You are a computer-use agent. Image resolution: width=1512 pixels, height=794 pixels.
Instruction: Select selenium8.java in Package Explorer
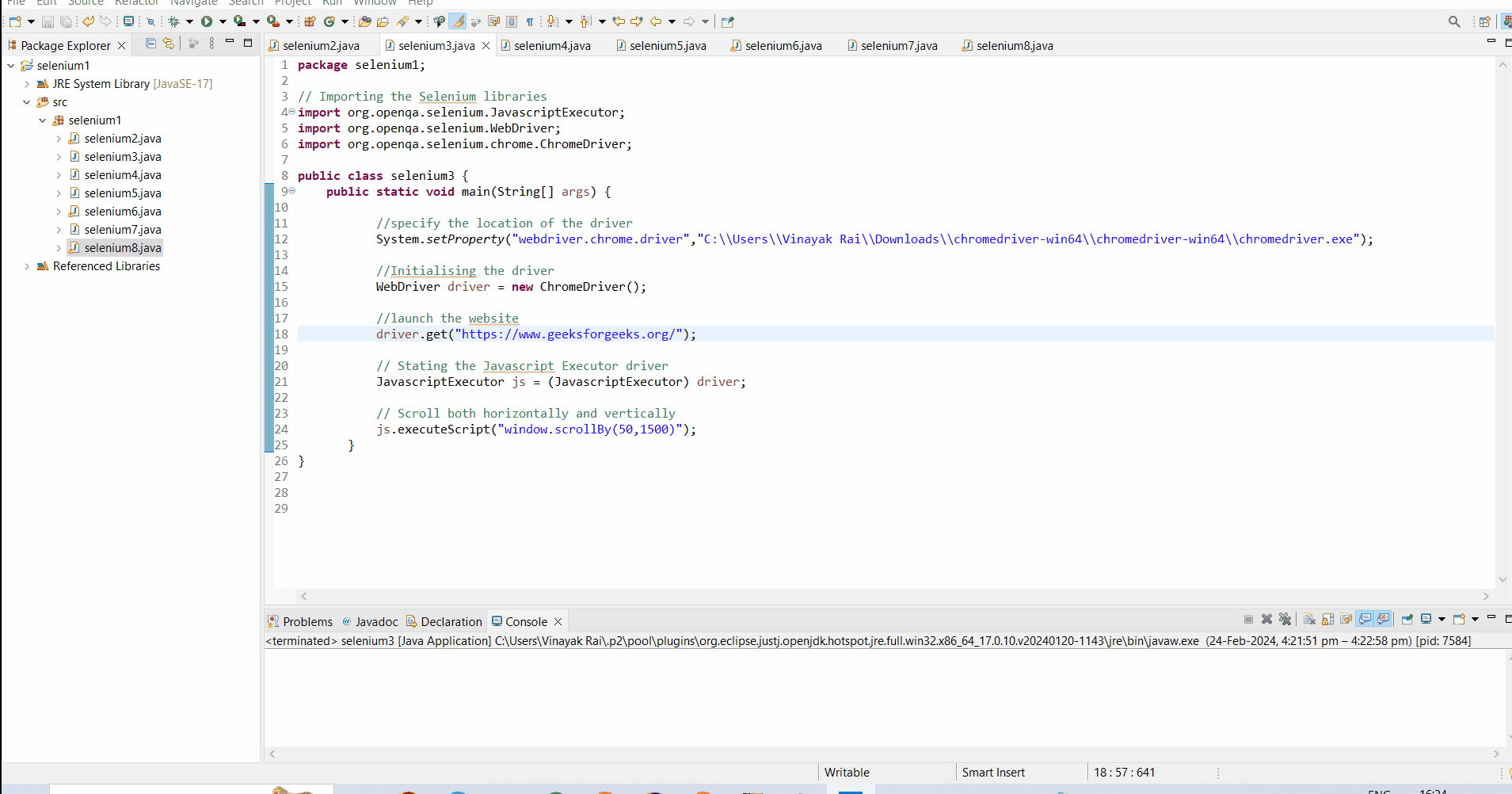pyautogui.click(x=123, y=248)
